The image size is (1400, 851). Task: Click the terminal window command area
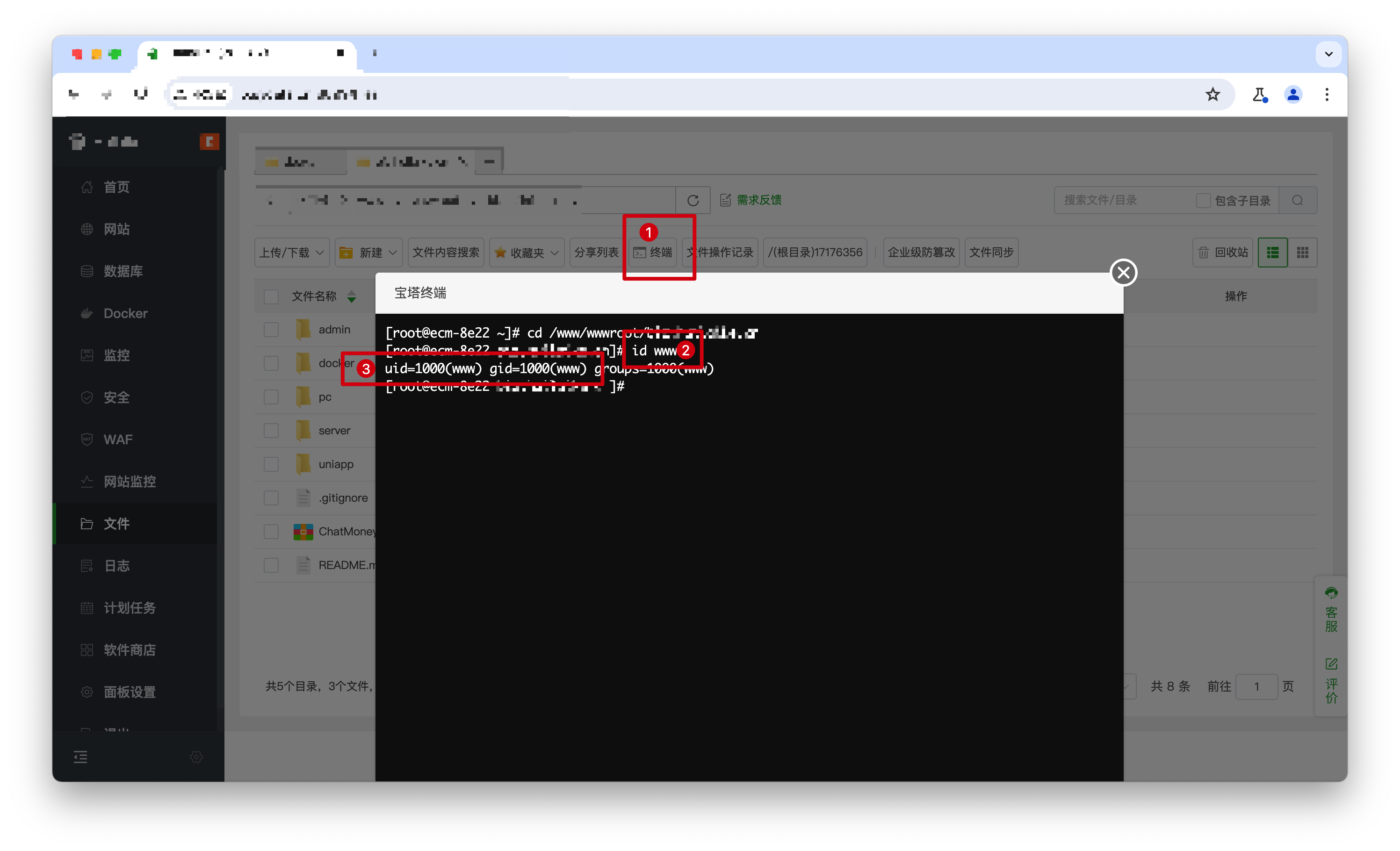[x=749, y=547]
